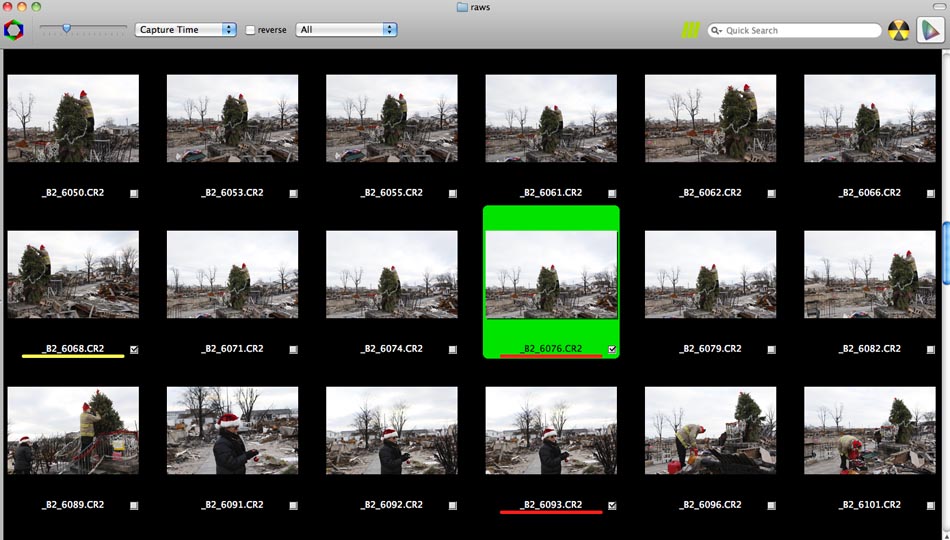Viewport: 950px width, 540px height.
Task: Tick the checkbox for _B2_6055.CR2
Action: coord(453,193)
